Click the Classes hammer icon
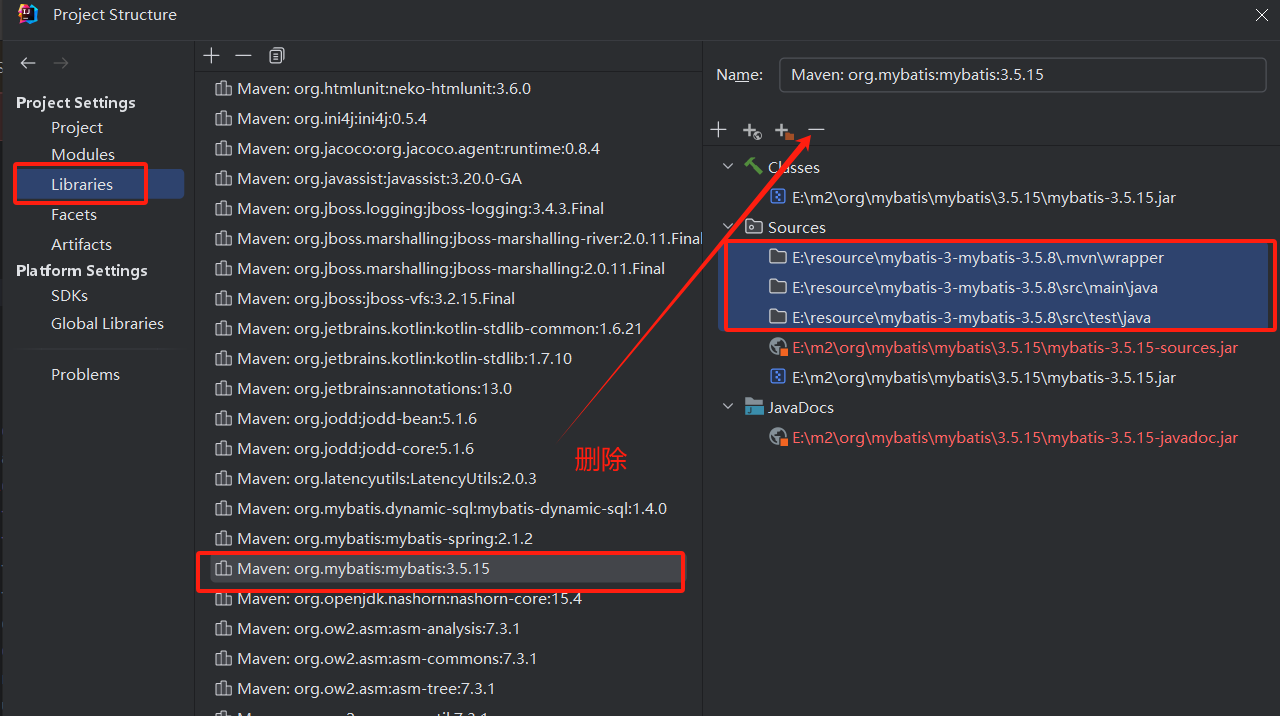The height and width of the screenshot is (716, 1280). (x=753, y=167)
